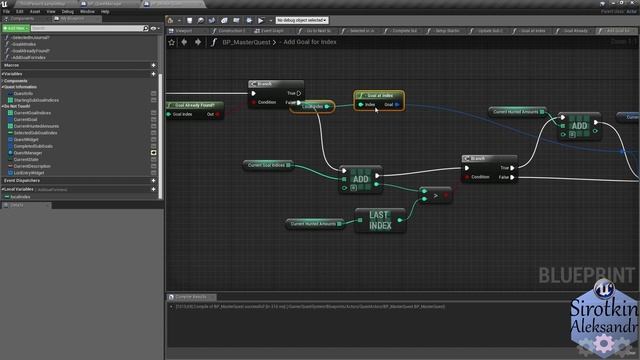640x360 pixels.
Task: Collapse the Local Variables section
Action: click(x=2, y=189)
